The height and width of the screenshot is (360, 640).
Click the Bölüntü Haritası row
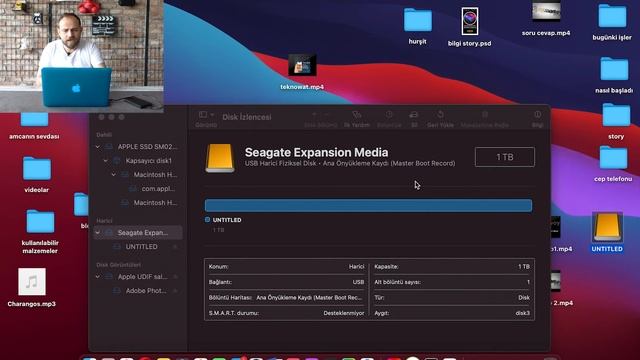point(286,298)
